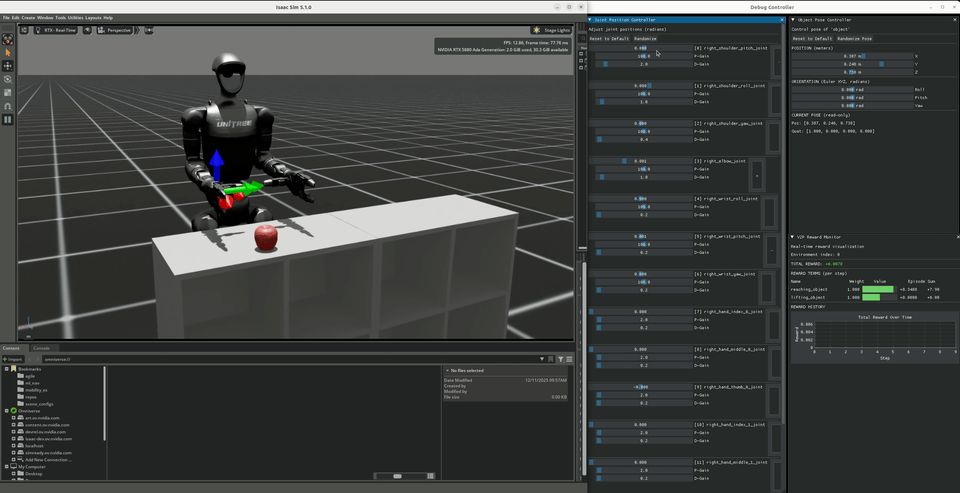Screen dimensions: 960x493
Task: Expand the localhost tree node
Action: tap(14, 446)
